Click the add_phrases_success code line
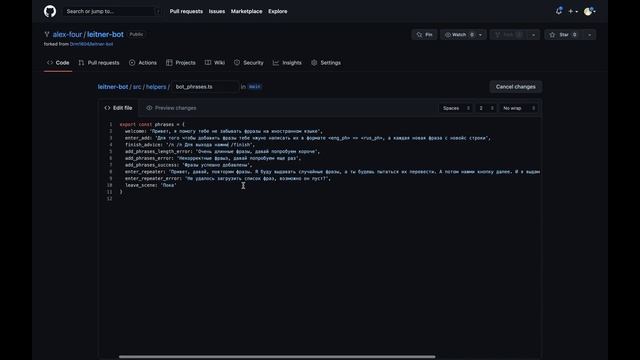Screen dimensions: 640x360 pyautogui.click(x=189, y=165)
